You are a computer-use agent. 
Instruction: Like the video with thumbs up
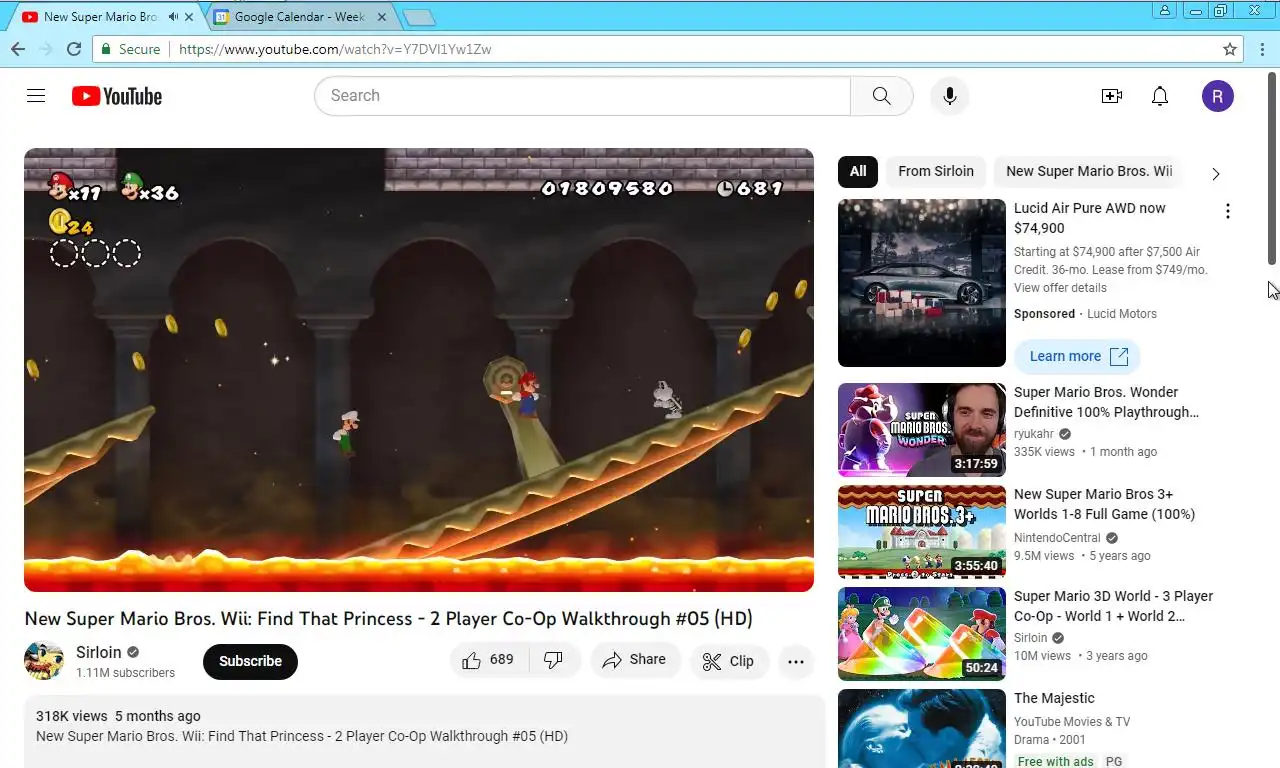488,660
